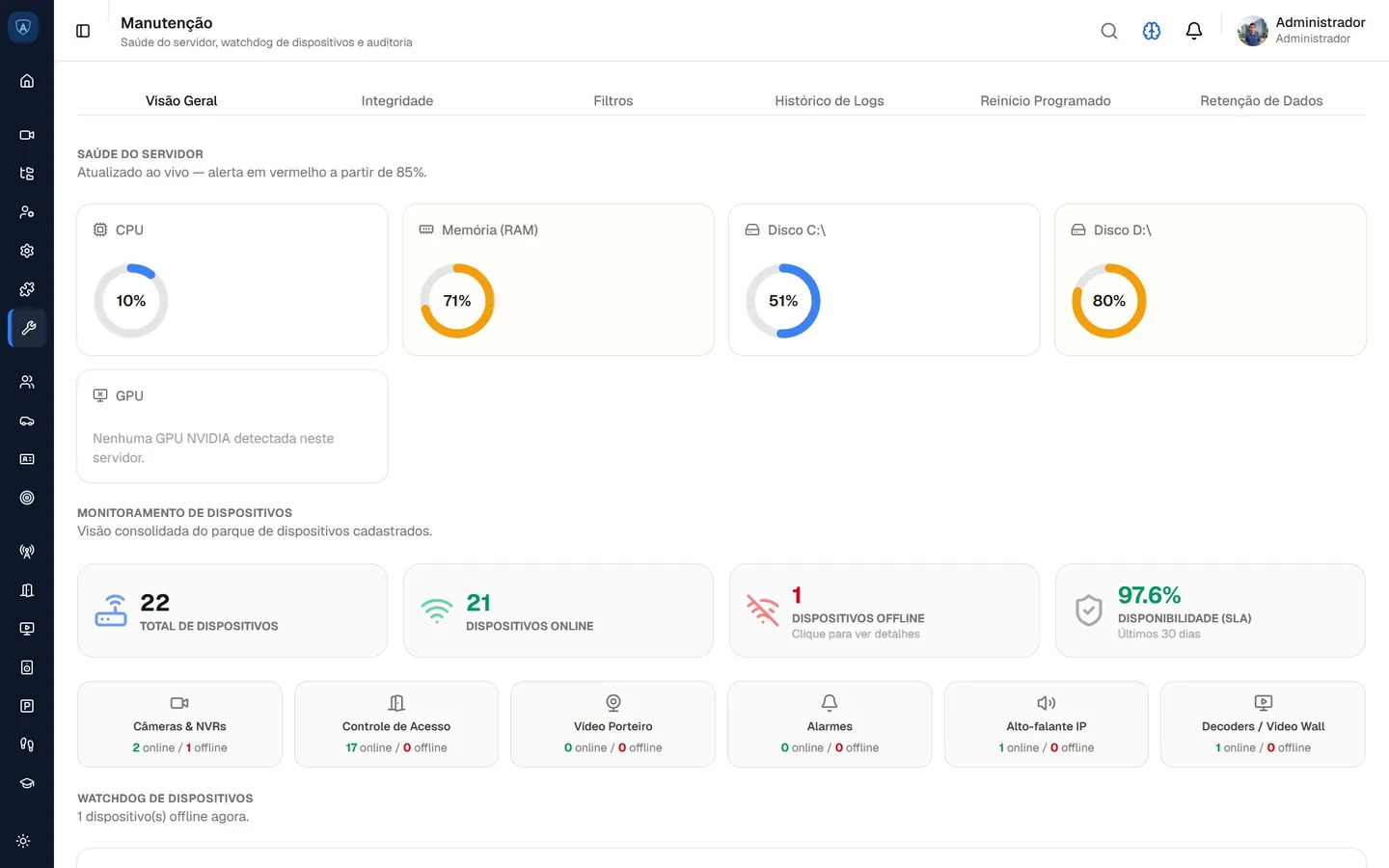Open notifications bell in the header
This screenshot has width=1389, height=868.
click(x=1194, y=31)
